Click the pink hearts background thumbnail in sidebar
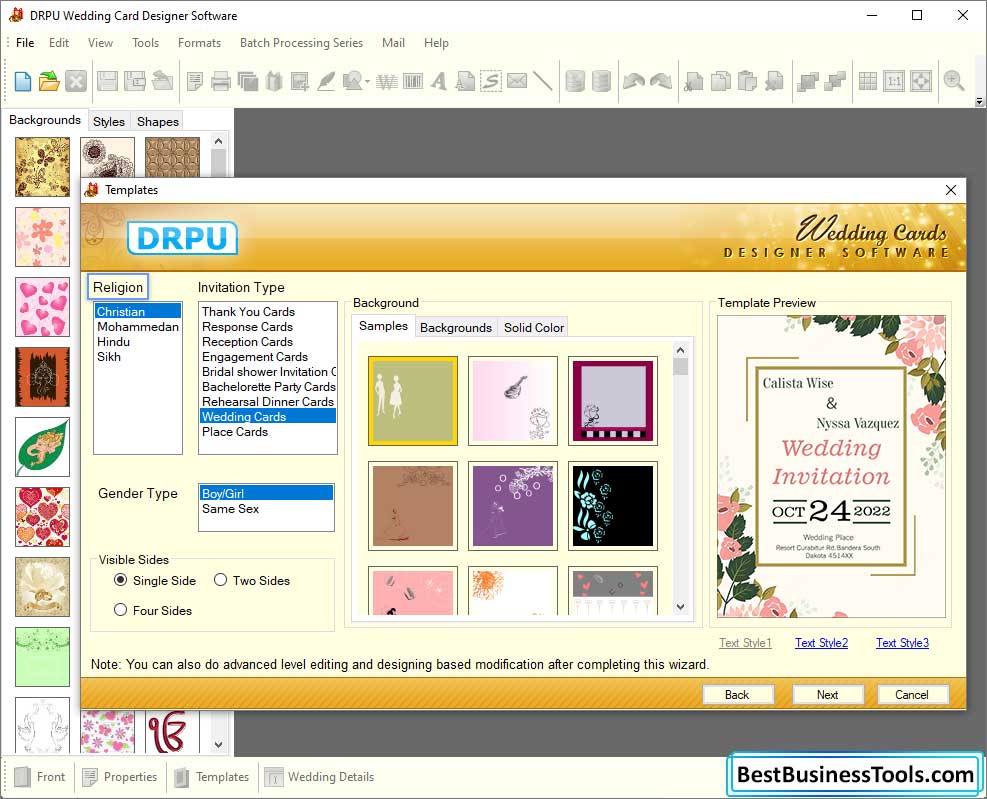The width and height of the screenshot is (987, 799). tap(42, 307)
